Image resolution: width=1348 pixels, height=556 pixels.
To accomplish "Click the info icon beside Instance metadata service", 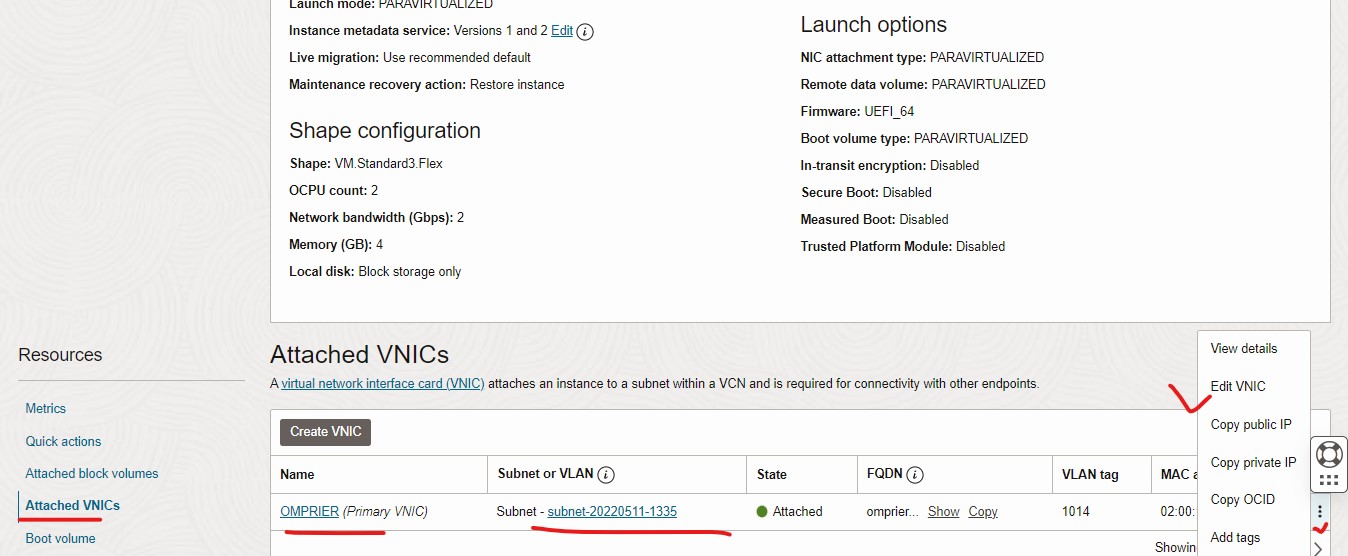I will click(x=586, y=31).
